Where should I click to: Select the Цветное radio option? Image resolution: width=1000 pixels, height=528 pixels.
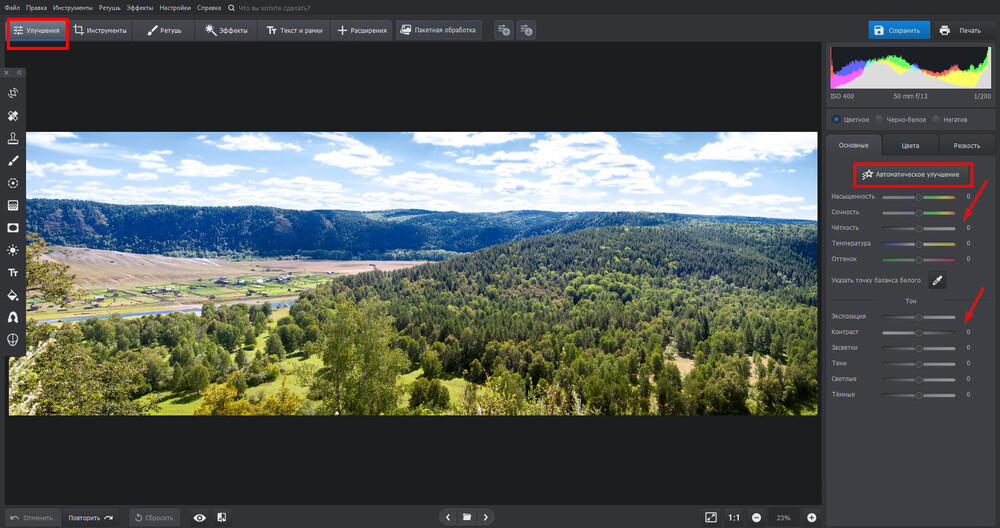pyautogui.click(x=837, y=119)
